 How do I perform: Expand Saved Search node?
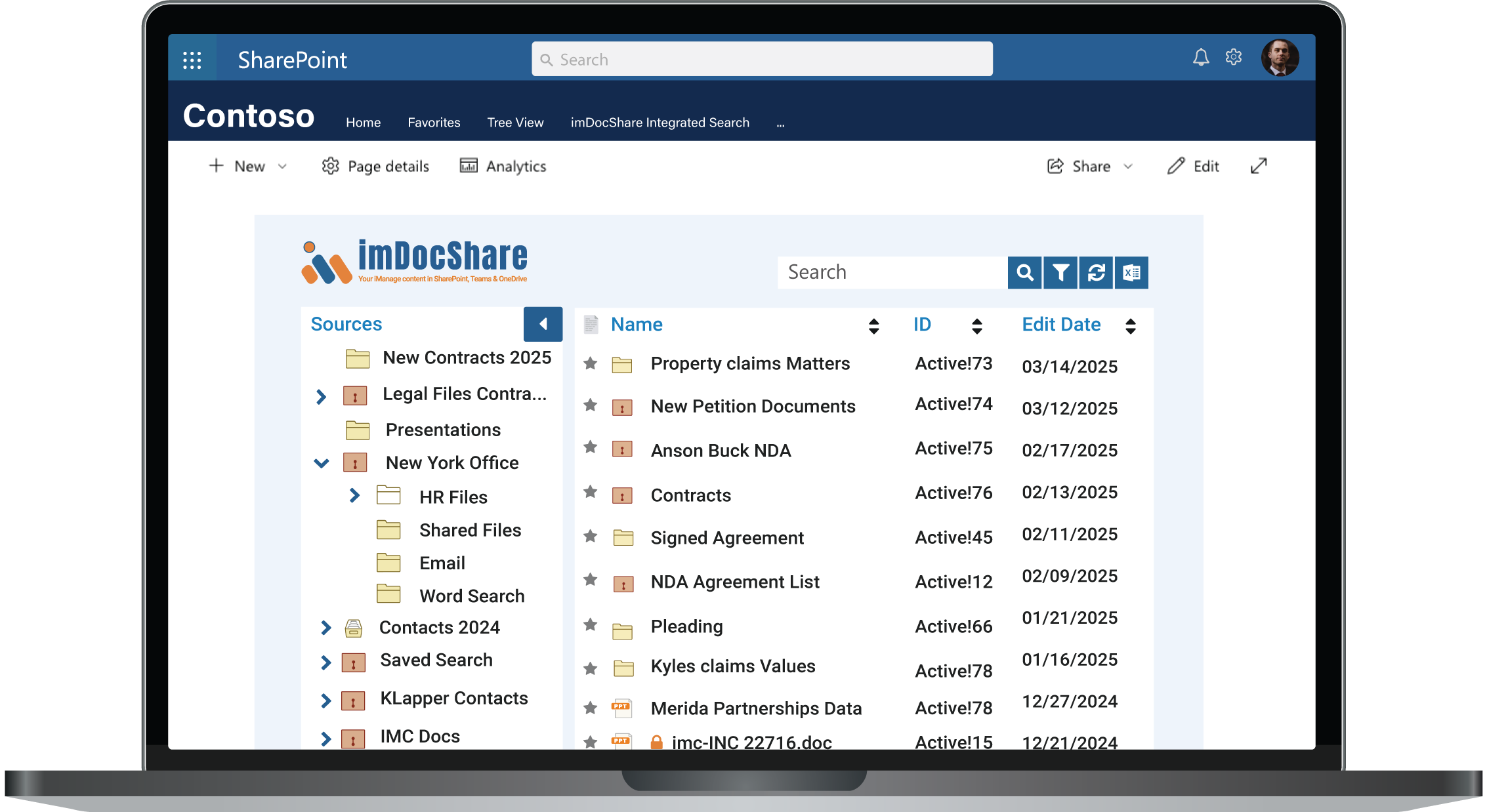(325, 662)
